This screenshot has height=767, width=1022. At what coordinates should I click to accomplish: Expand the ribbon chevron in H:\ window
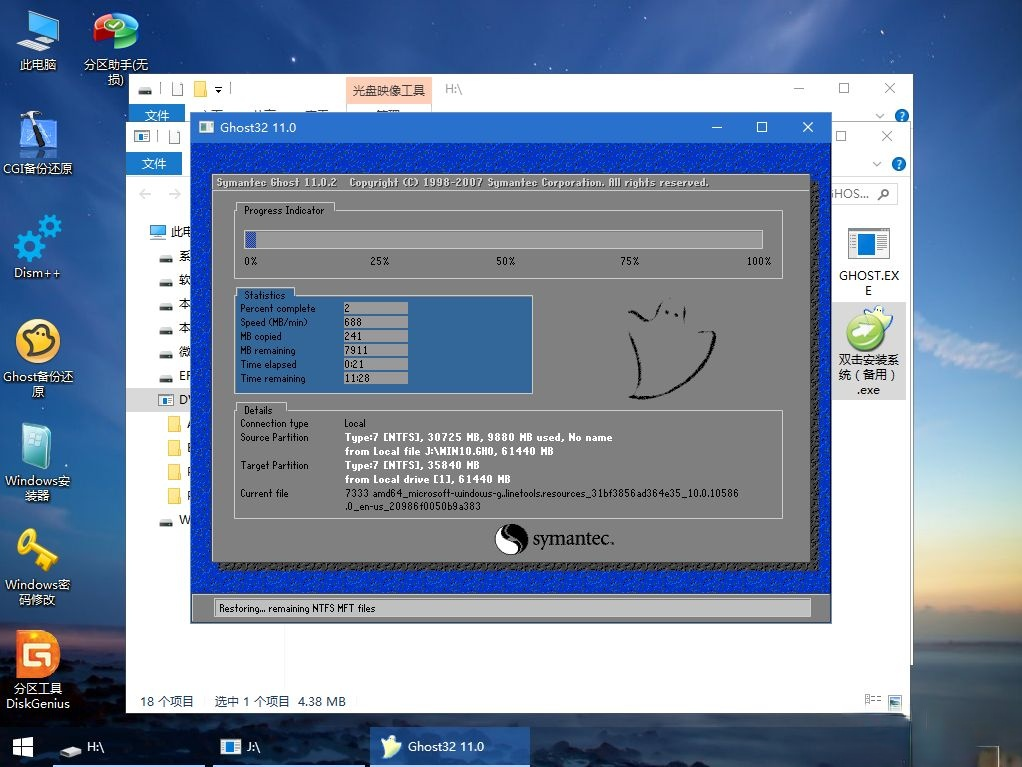[x=880, y=115]
